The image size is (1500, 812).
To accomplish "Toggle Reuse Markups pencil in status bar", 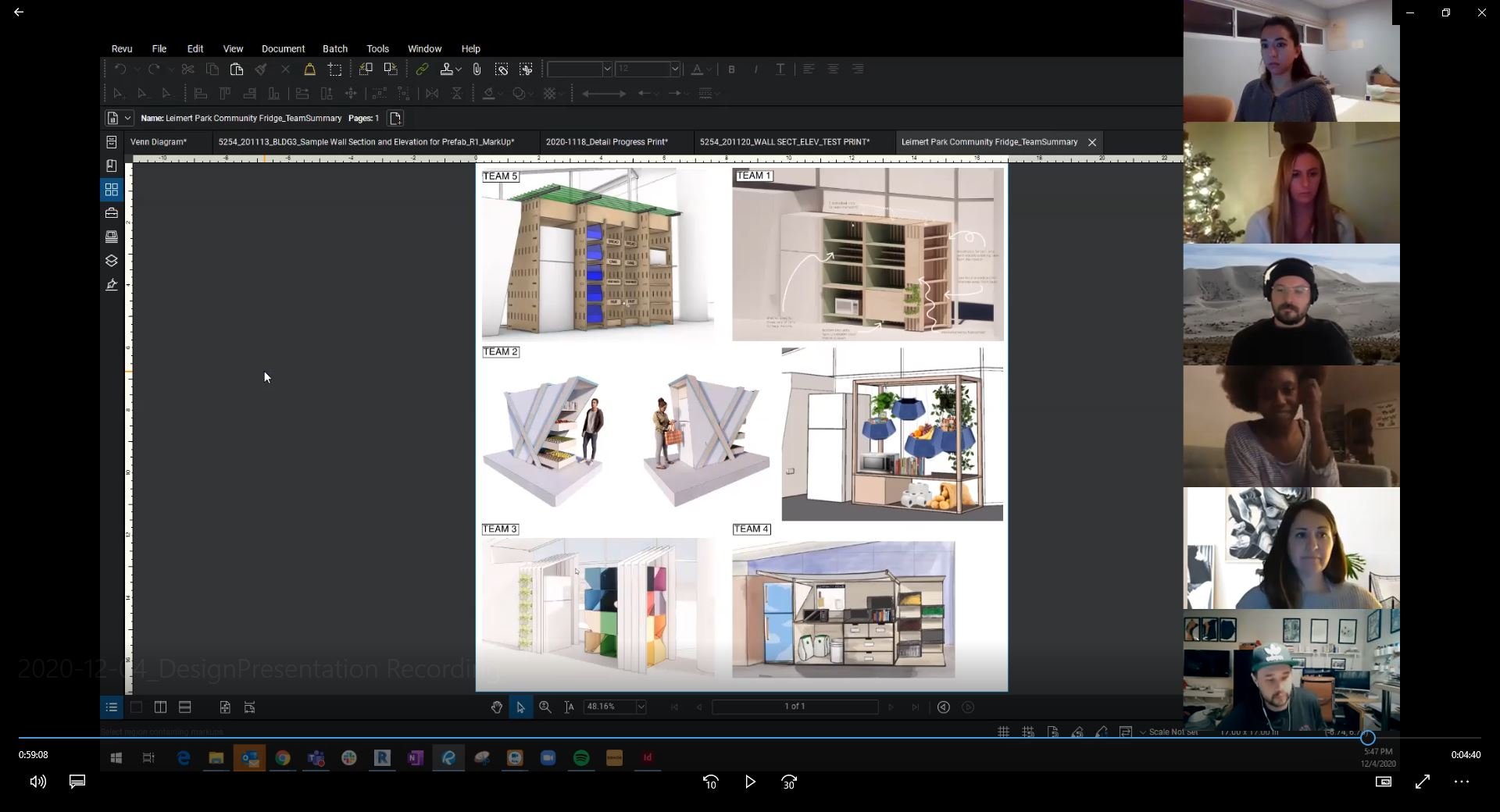I will (1102, 732).
